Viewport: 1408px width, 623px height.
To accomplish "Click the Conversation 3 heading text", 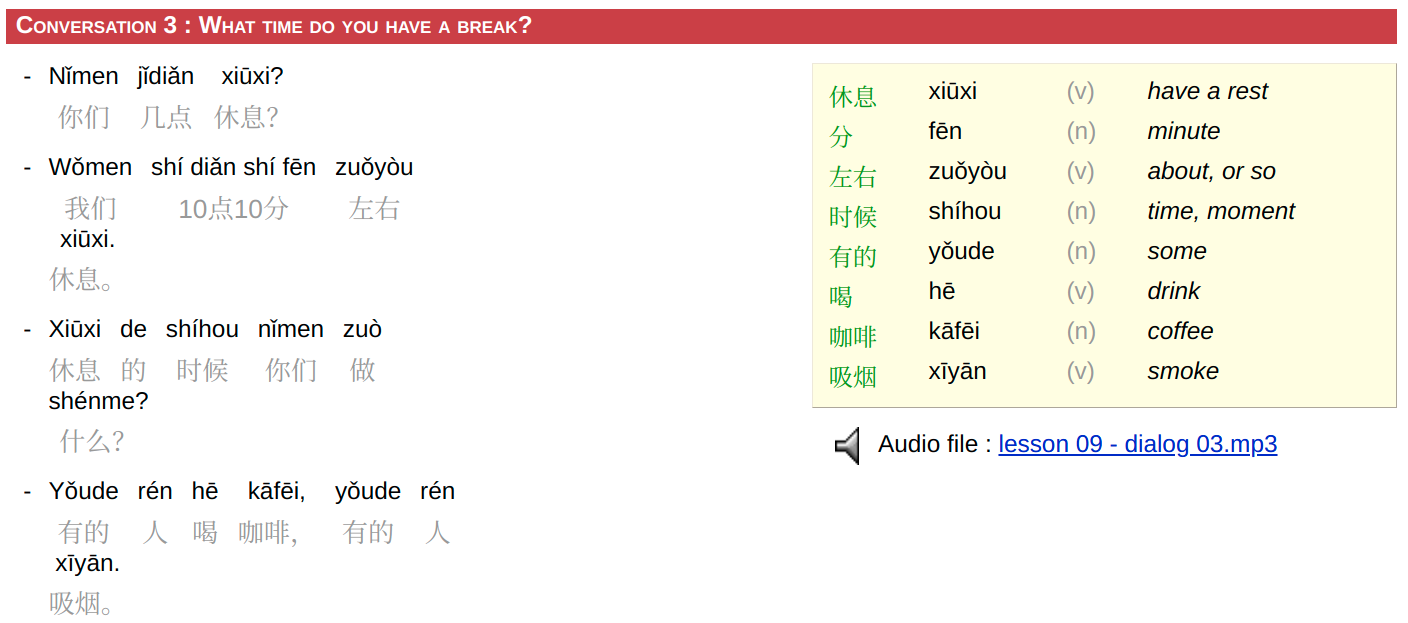I will click(x=274, y=26).
